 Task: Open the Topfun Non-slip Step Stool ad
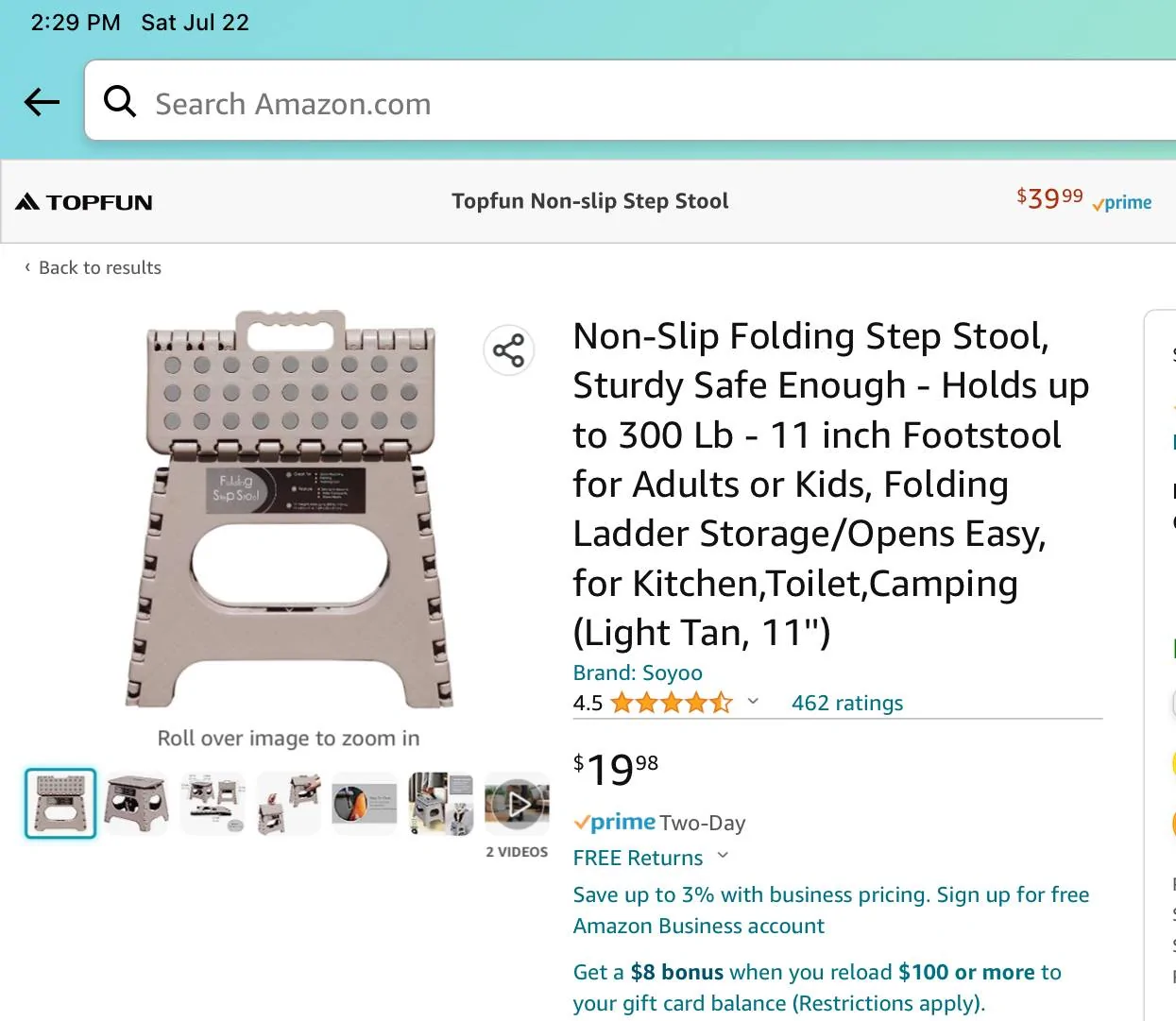click(589, 201)
